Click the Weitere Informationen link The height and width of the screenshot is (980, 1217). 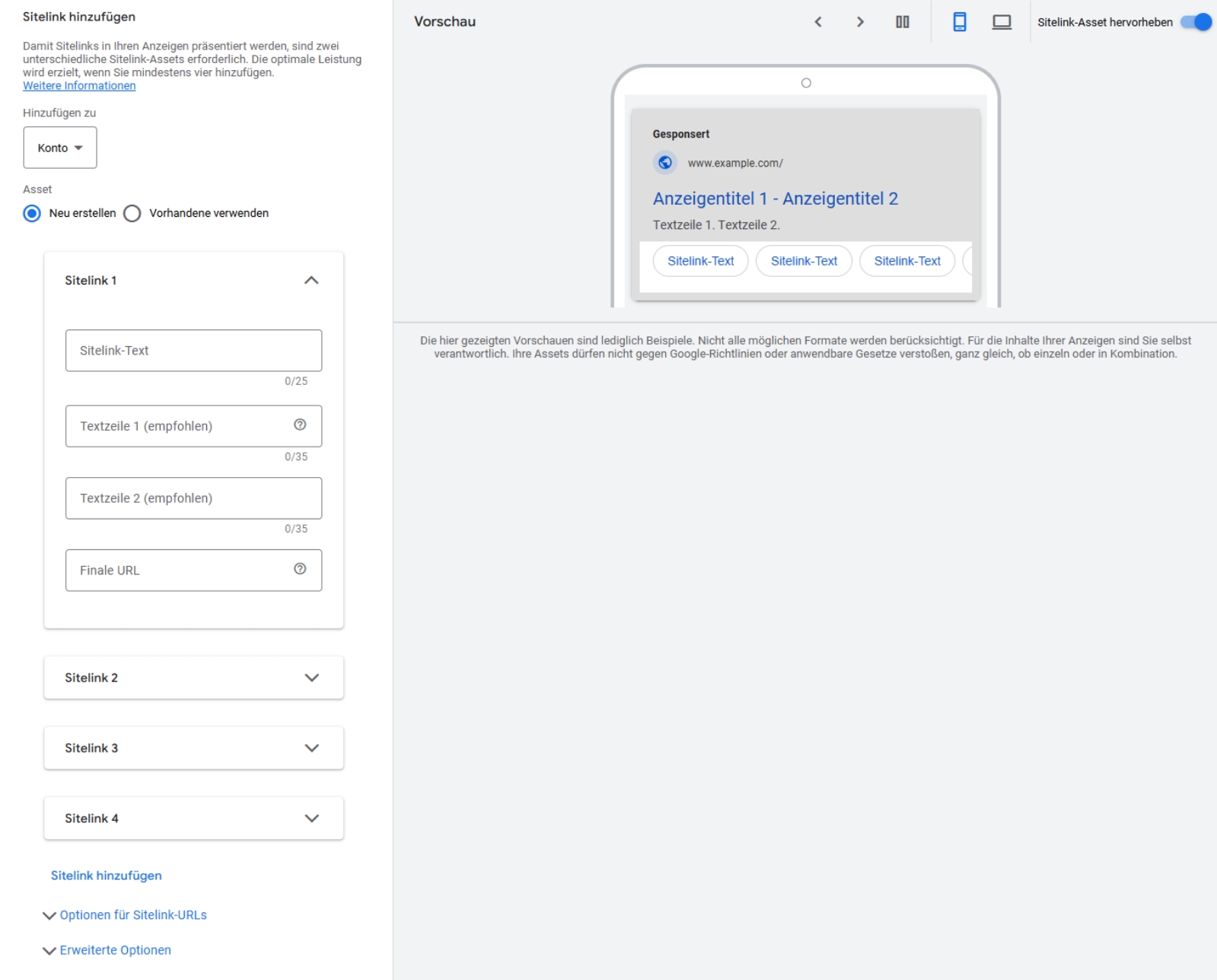click(79, 86)
